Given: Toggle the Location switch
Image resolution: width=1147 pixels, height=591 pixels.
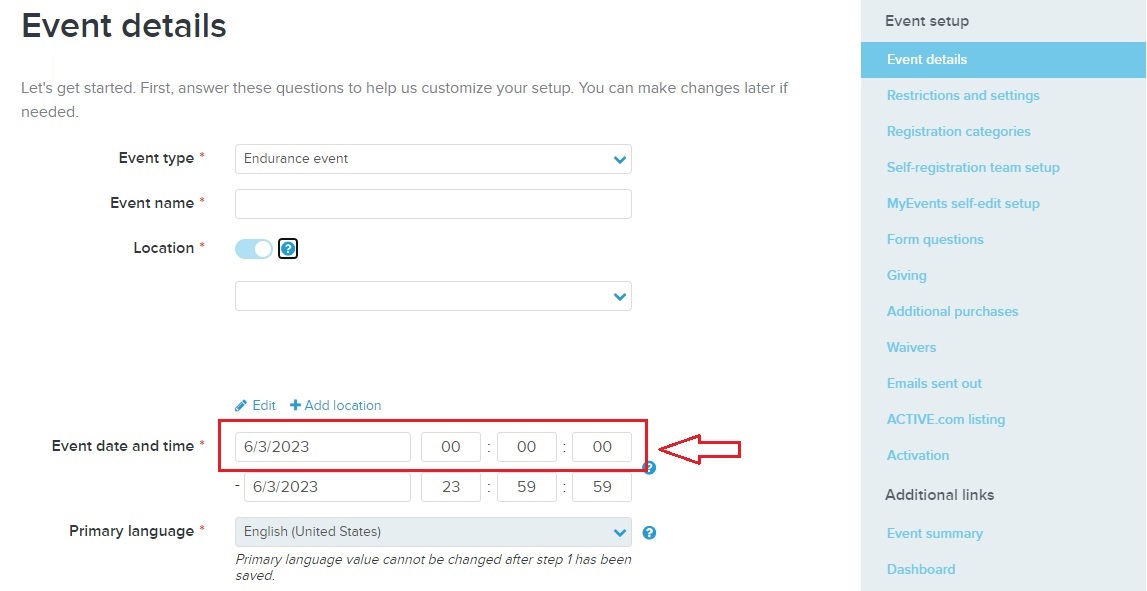Looking at the screenshot, I should click(x=254, y=249).
